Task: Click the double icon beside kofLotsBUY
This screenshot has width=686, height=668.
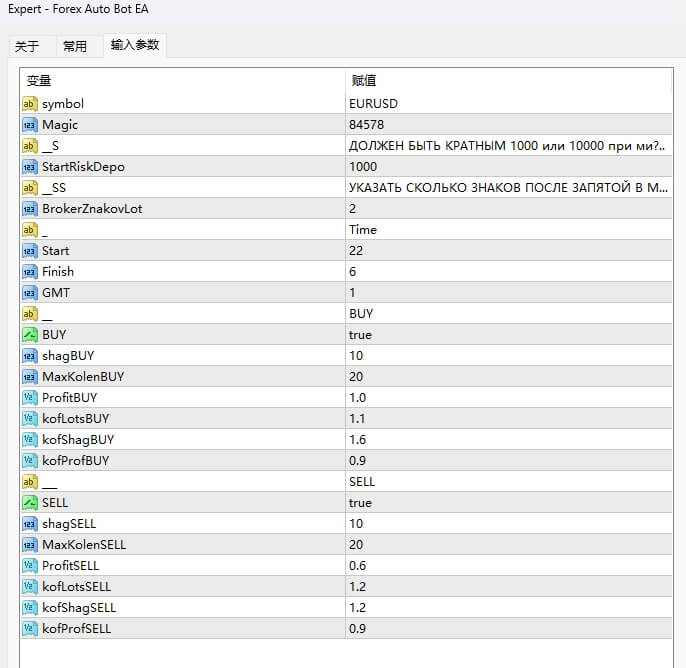Action: click(x=29, y=419)
